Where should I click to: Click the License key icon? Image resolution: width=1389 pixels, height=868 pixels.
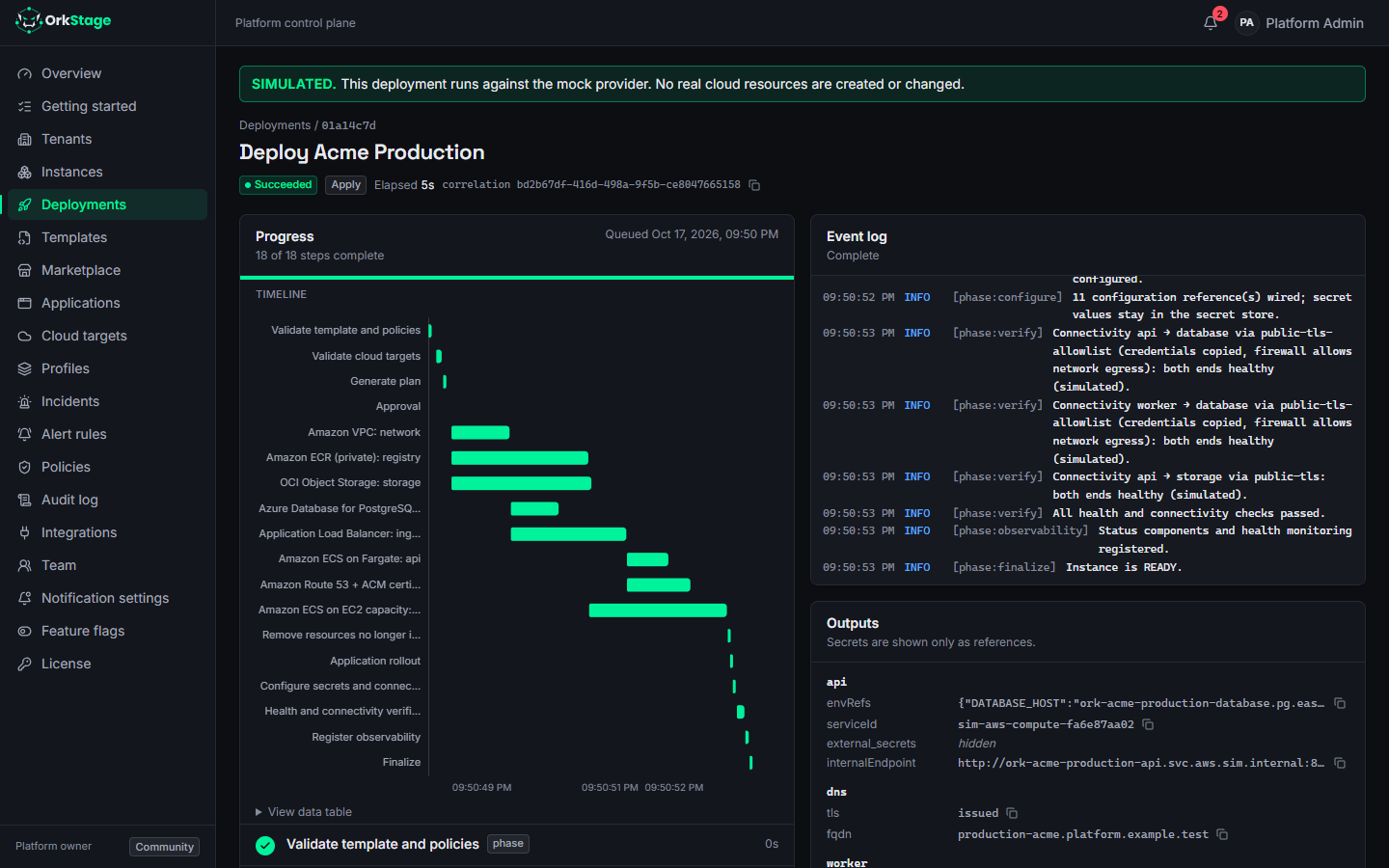click(25, 664)
